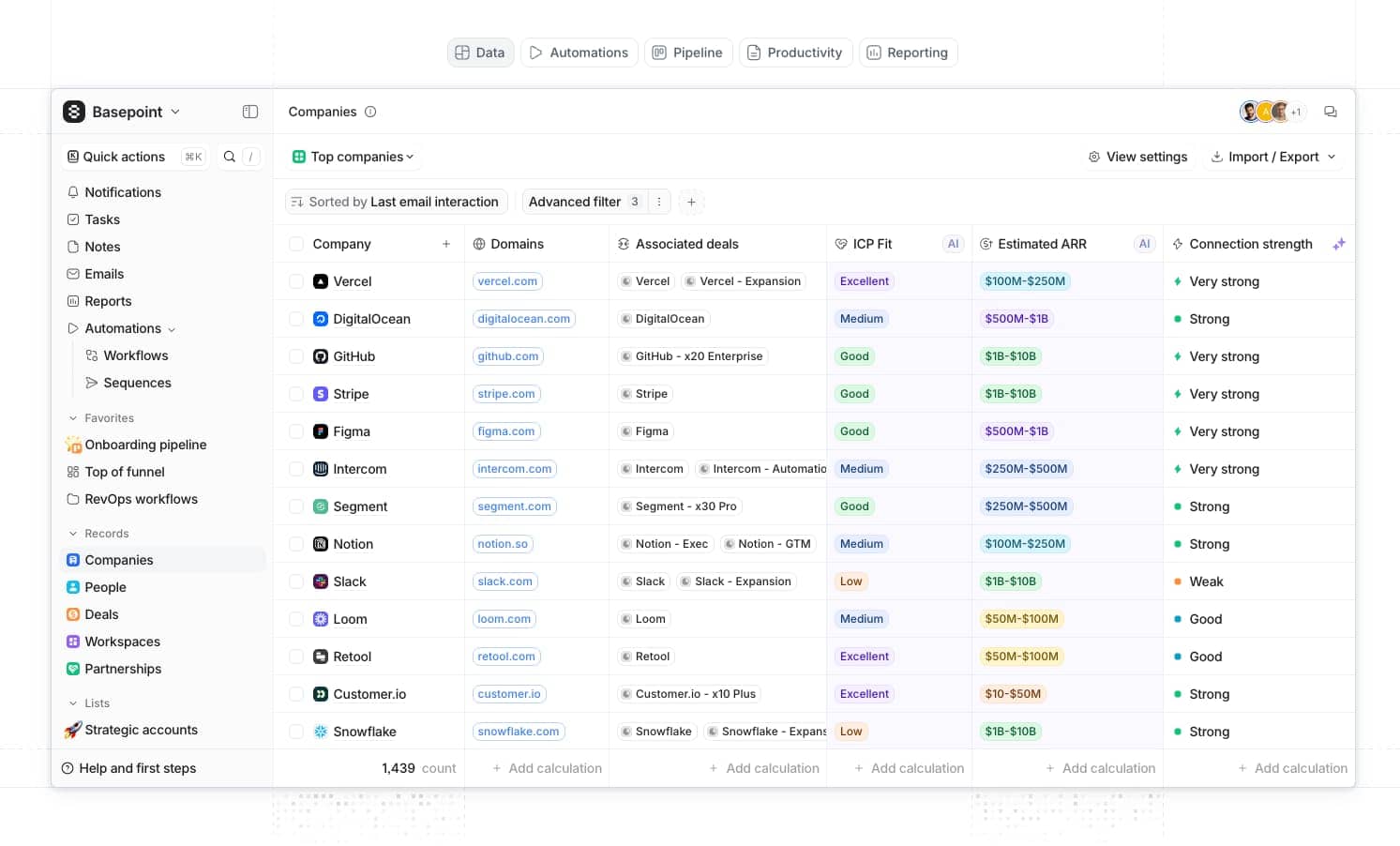Switch to the Automations tab
Viewport: 1400px width, 846px height.
[580, 53]
